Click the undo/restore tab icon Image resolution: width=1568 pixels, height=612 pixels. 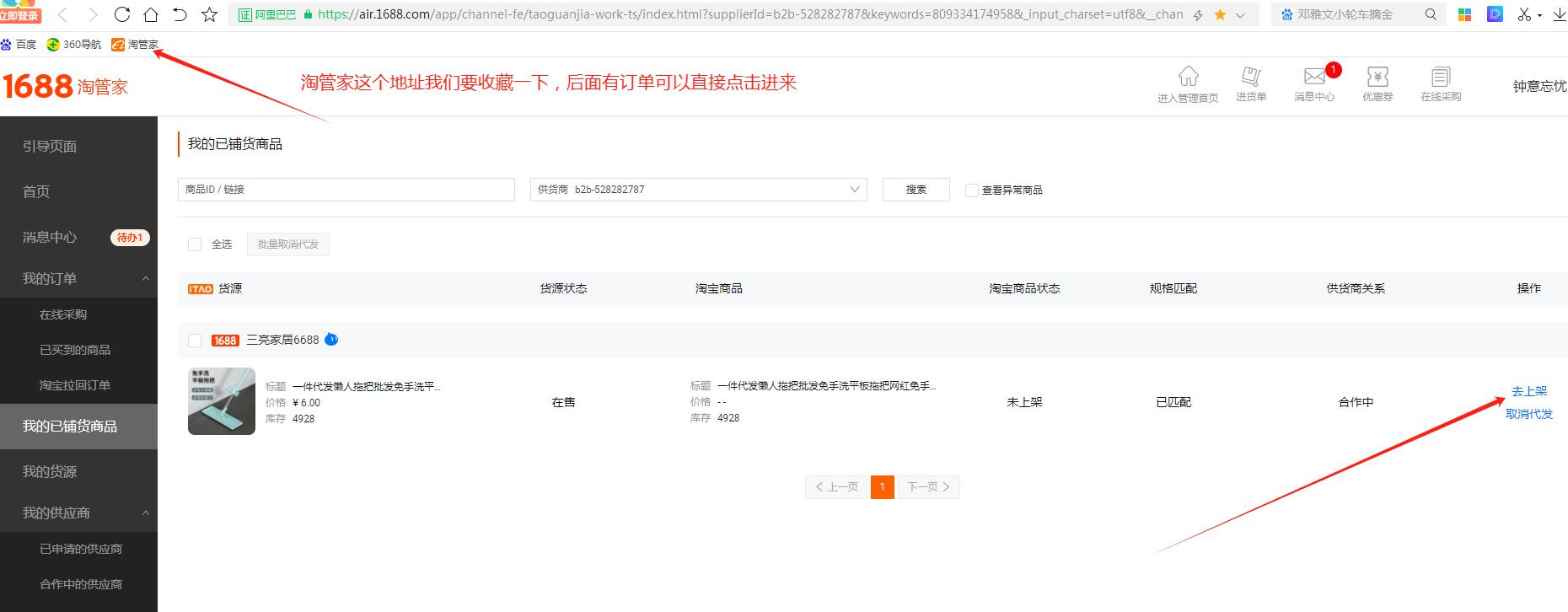pos(180,14)
